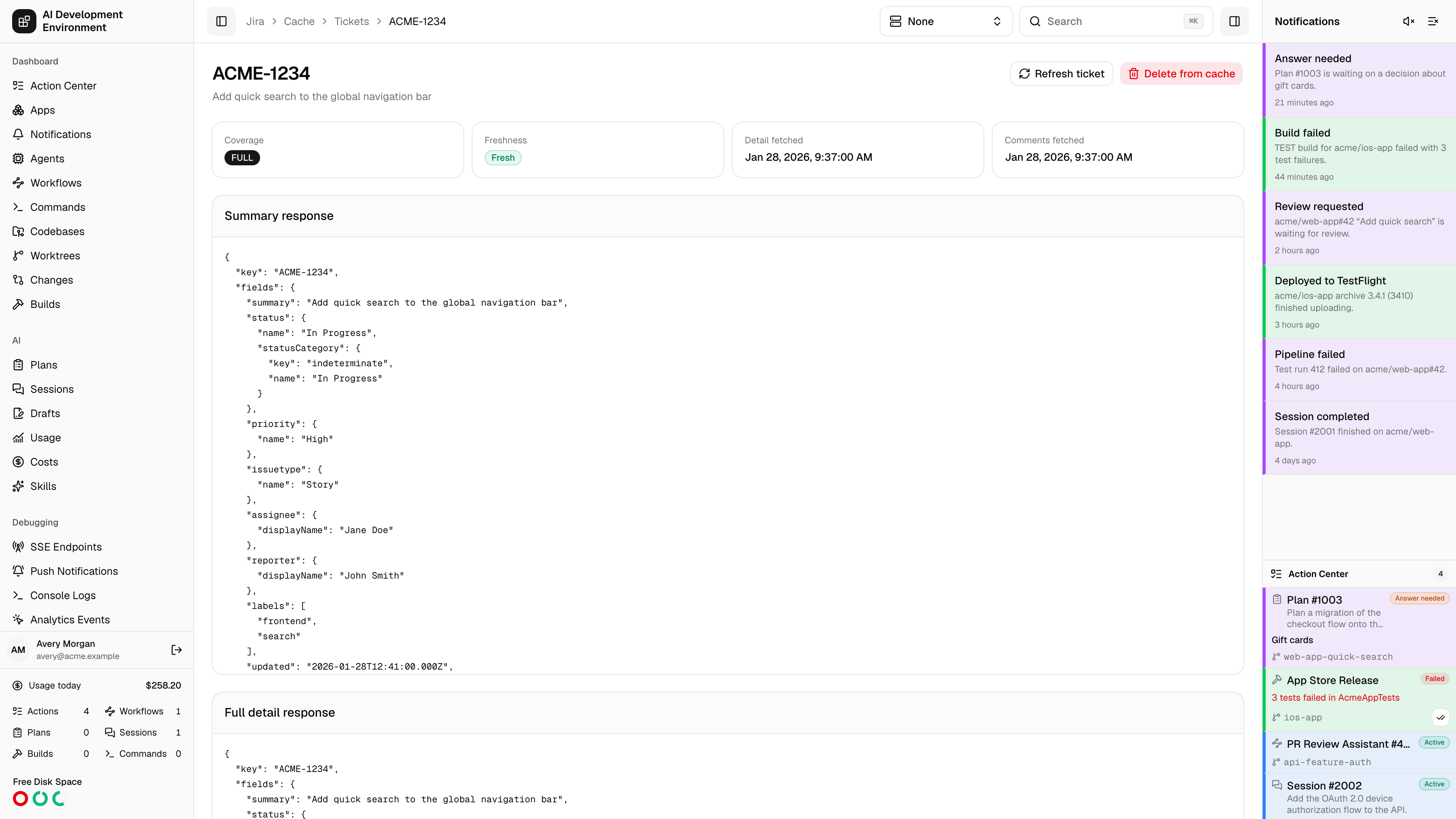Viewport: 1456px width, 819px height.
Task: Open Plan #1003 action card
Action: point(1359,628)
